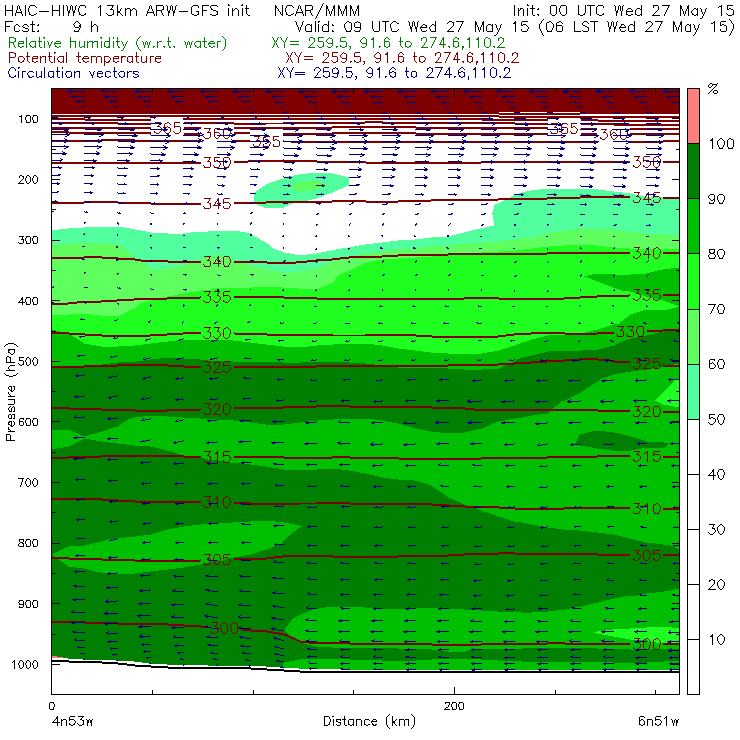Click the '90' colorbar scale value
The image size is (740, 740).
click(x=716, y=199)
